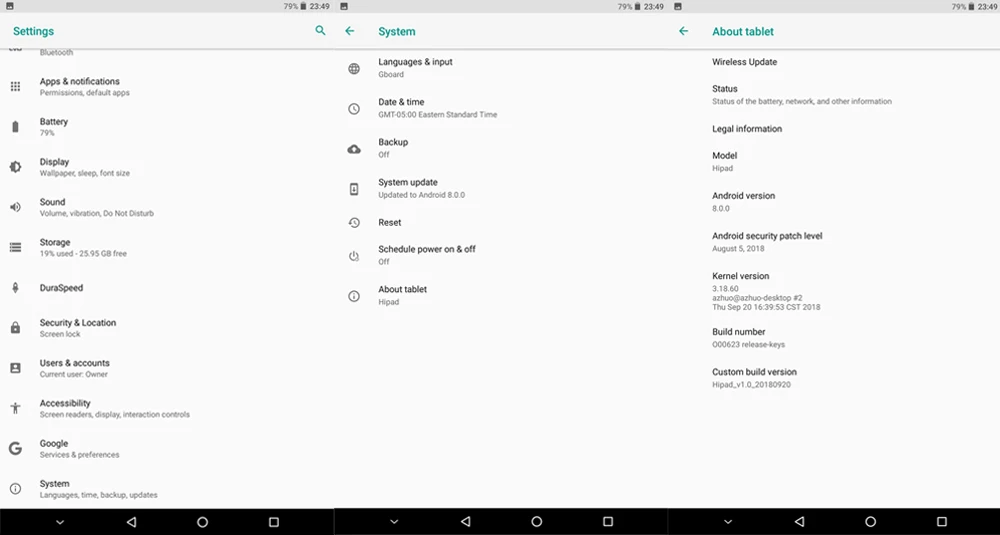The height and width of the screenshot is (535, 1000).
Task: Tap the Date & time clock icon
Action: [354, 108]
